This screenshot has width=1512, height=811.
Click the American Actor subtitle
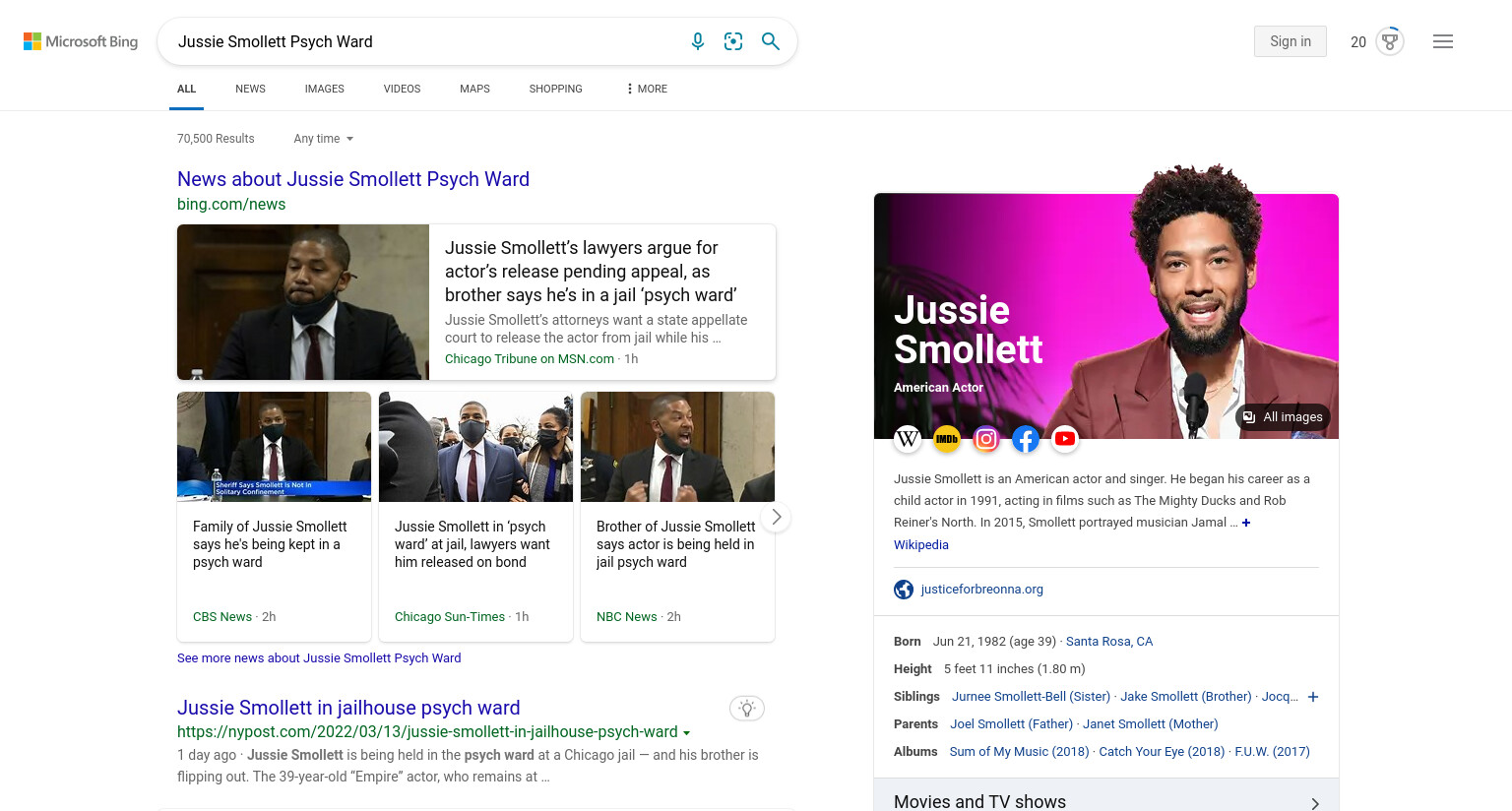coord(938,388)
